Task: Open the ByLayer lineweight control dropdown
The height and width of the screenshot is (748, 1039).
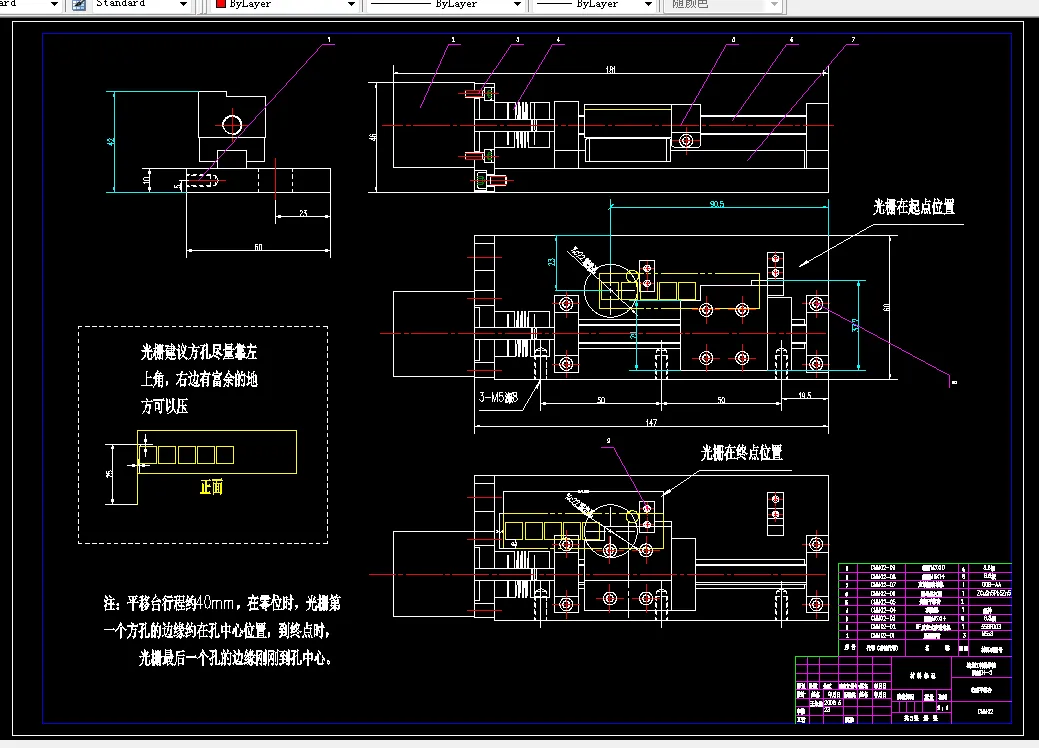Action: (648, 5)
